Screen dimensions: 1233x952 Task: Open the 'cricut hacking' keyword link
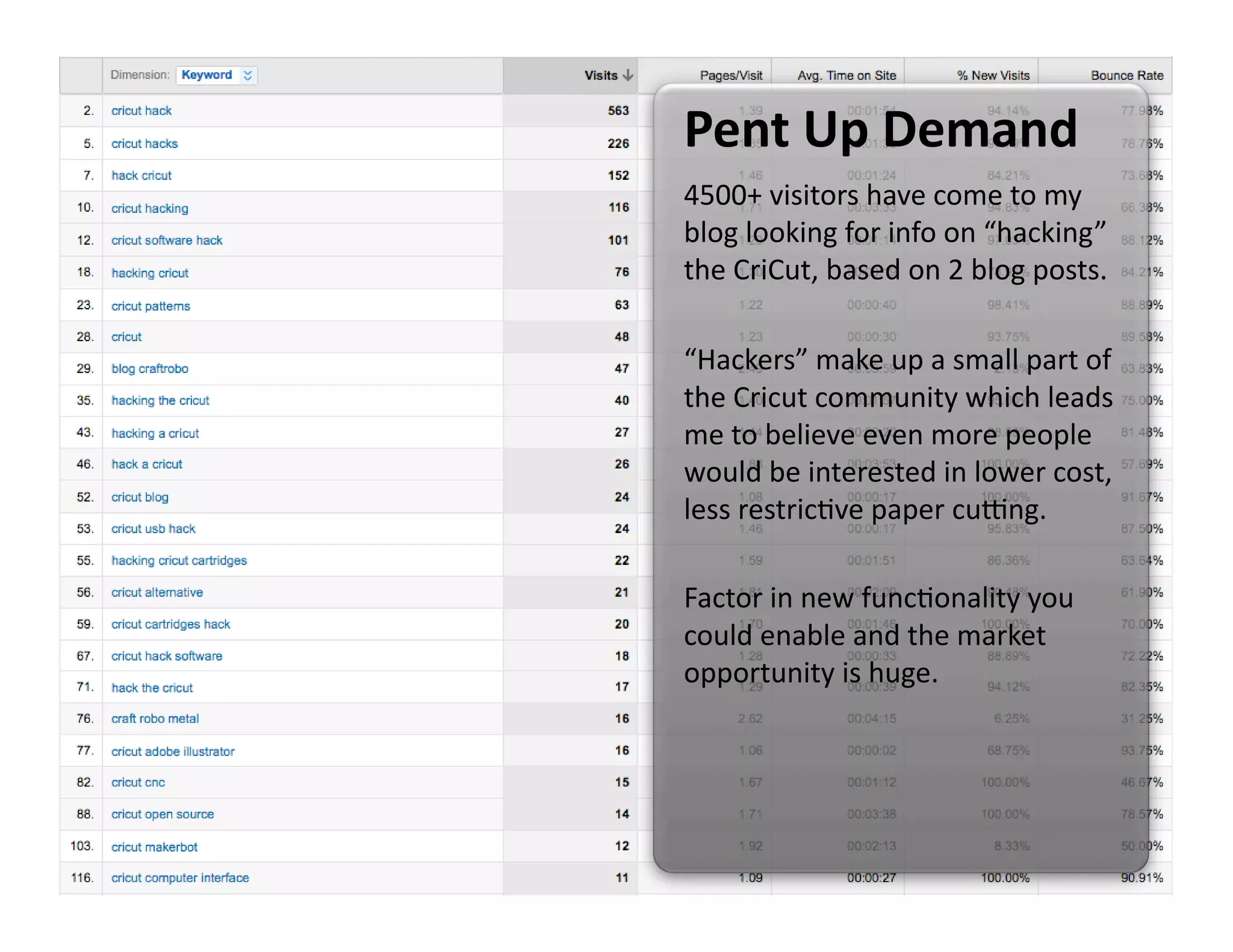pyautogui.click(x=150, y=208)
